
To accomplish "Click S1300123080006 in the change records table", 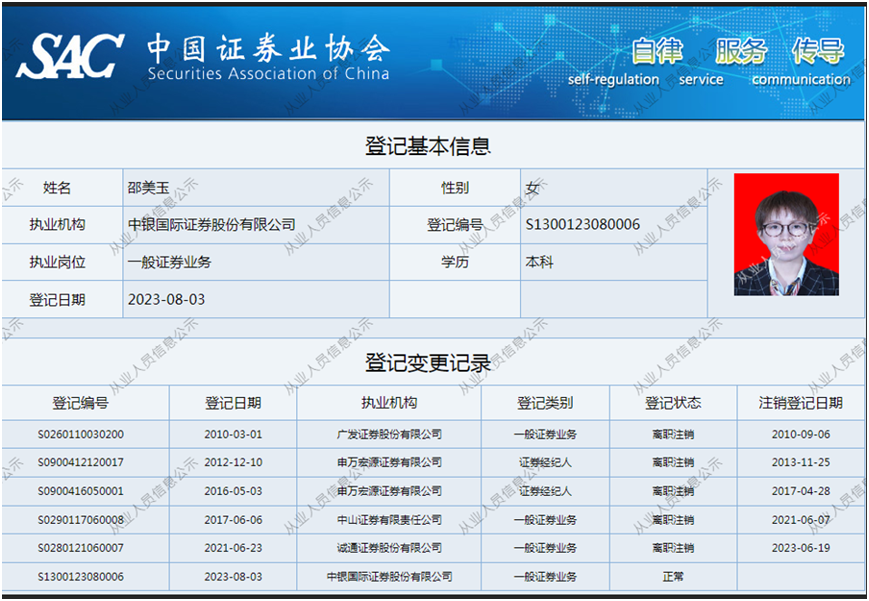I will coord(81,577).
